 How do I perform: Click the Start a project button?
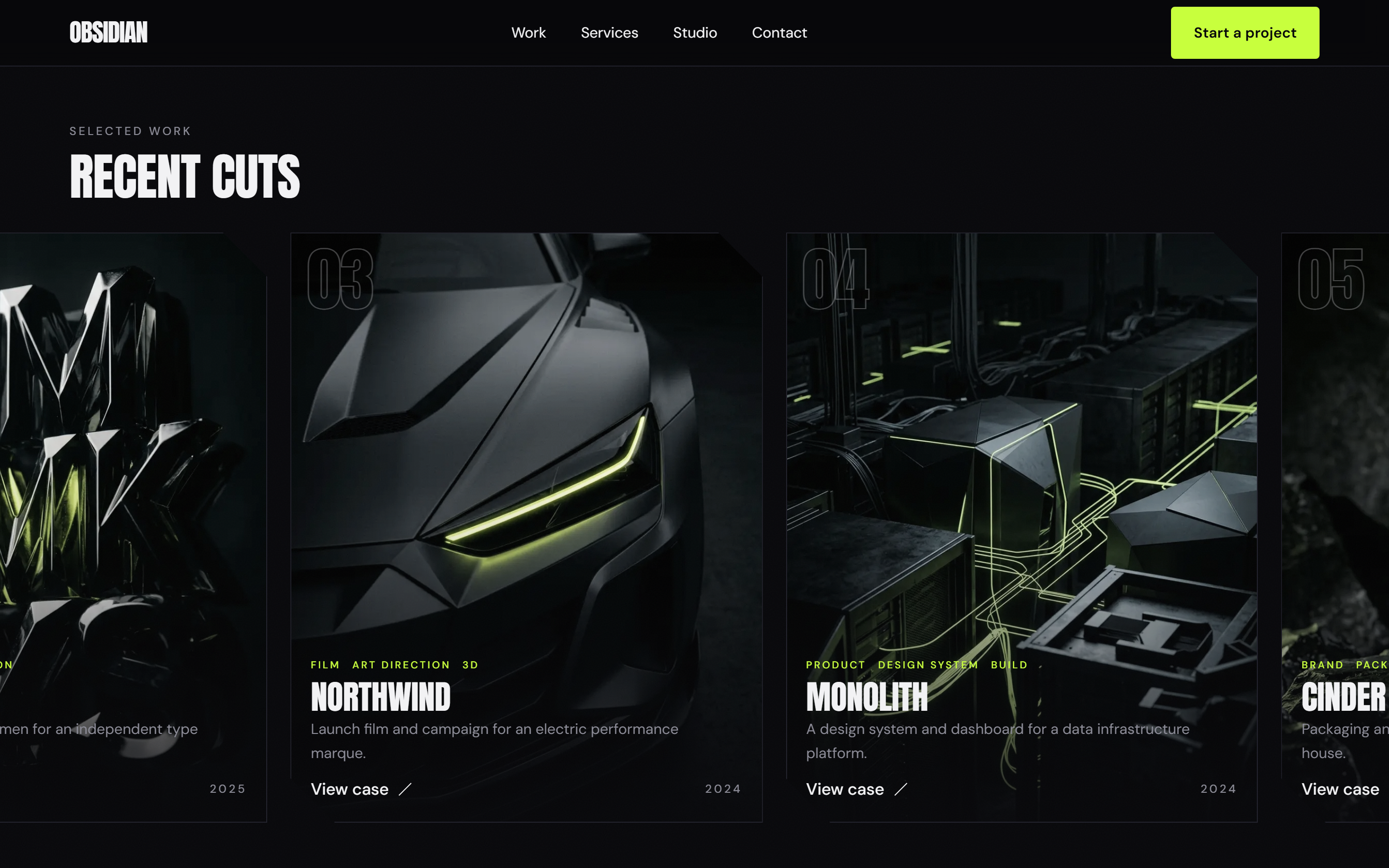click(1244, 33)
